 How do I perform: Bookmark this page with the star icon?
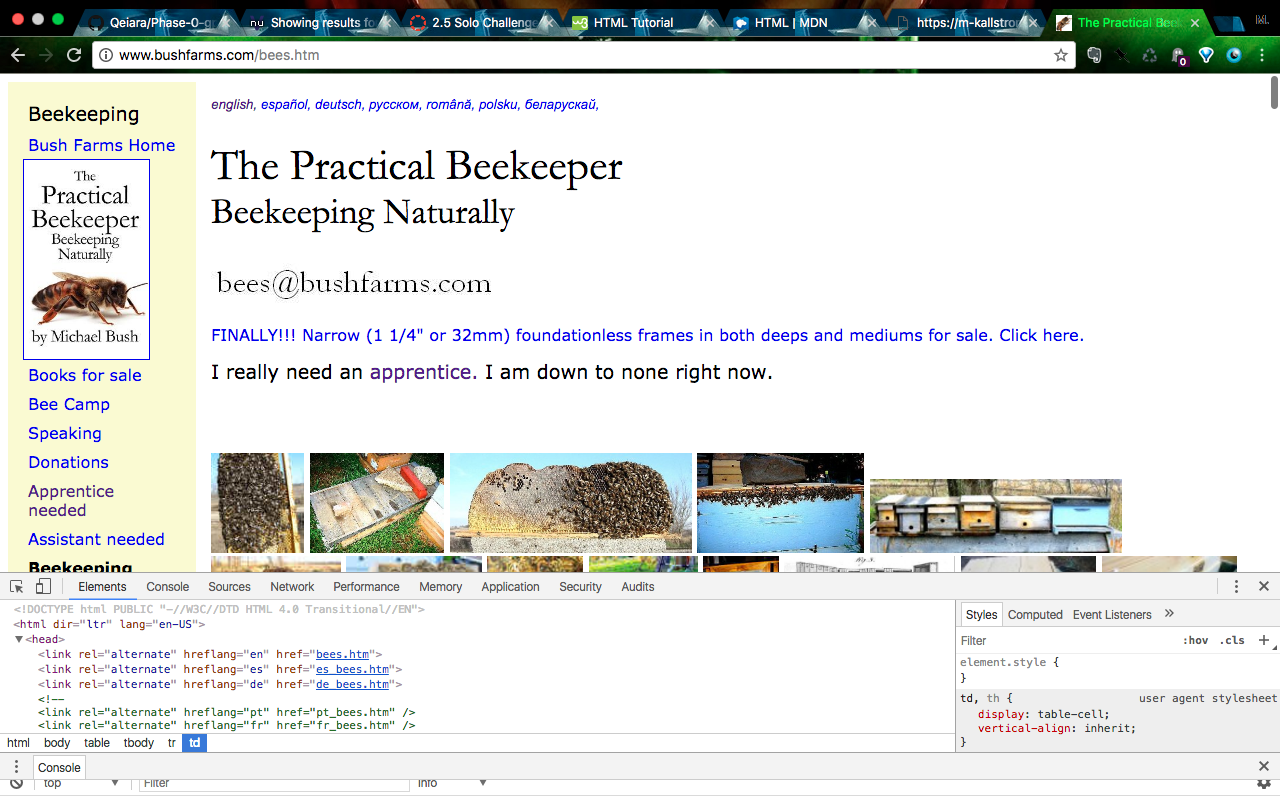[1061, 55]
